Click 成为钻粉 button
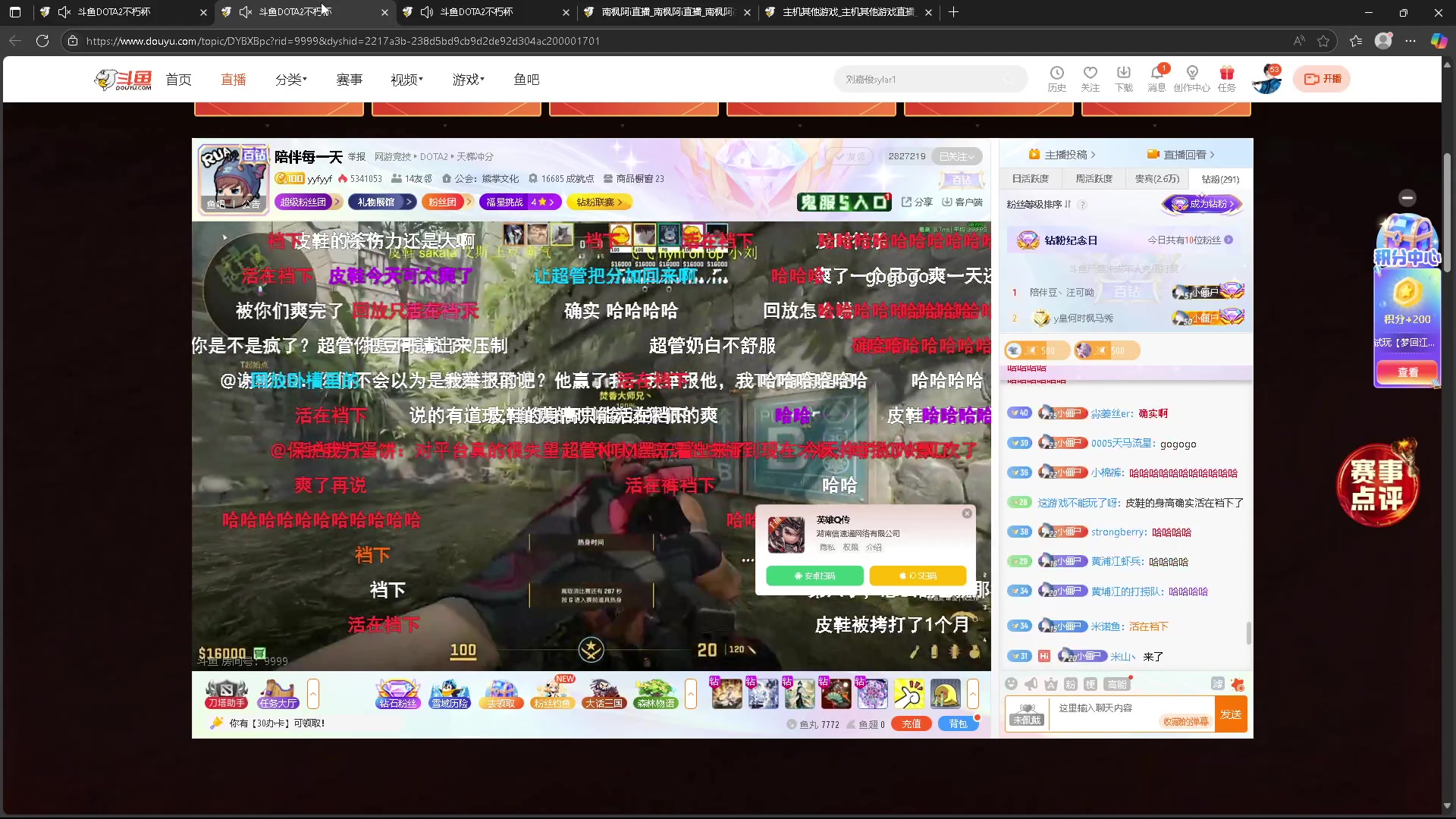Image resolution: width=1456 pixels, height=819 pixels. (1203, 204)
